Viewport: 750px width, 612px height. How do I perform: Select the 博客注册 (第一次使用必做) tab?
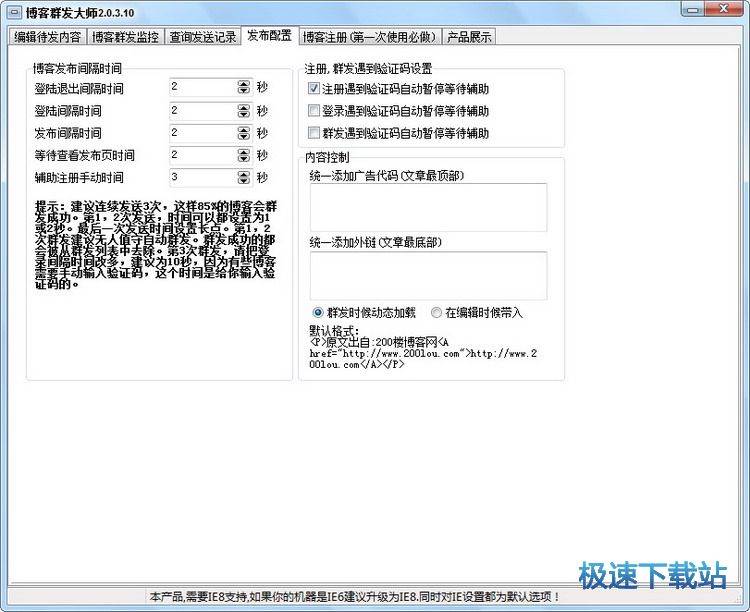pyautogui.click(x=369, y=37)
